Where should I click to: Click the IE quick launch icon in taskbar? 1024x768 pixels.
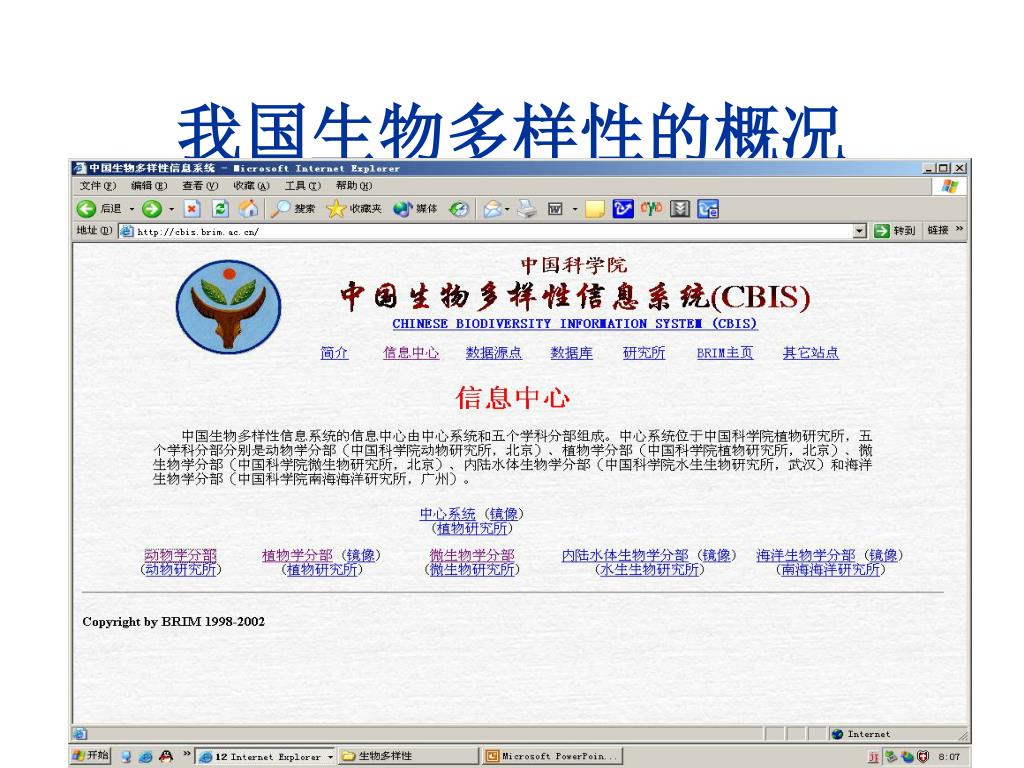146,756
